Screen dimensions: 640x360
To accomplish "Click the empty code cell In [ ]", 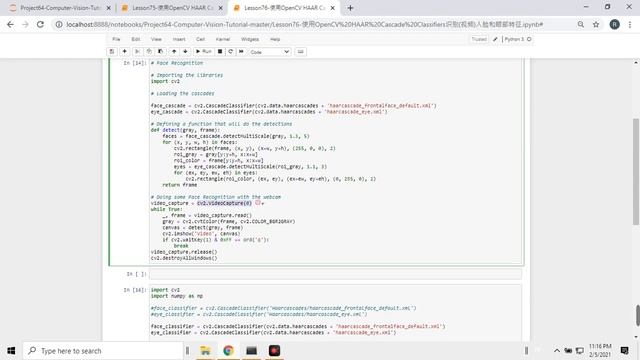I will 335,274.
